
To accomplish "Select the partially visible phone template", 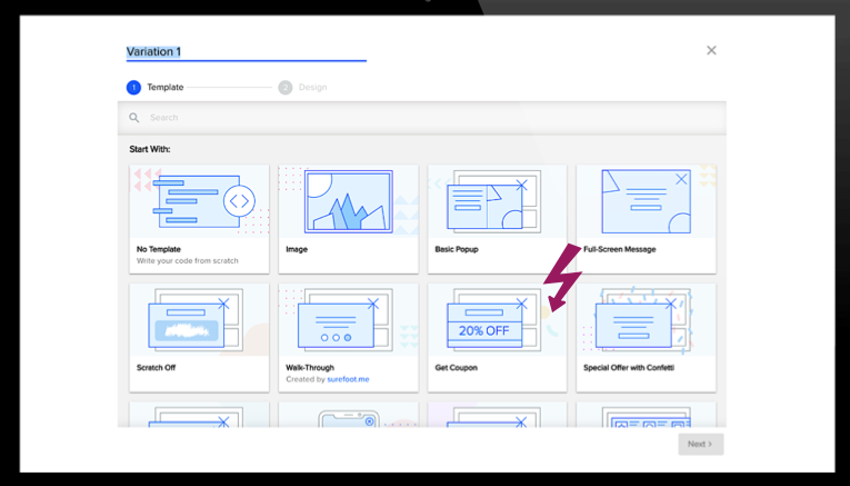I will click(348, 416).
